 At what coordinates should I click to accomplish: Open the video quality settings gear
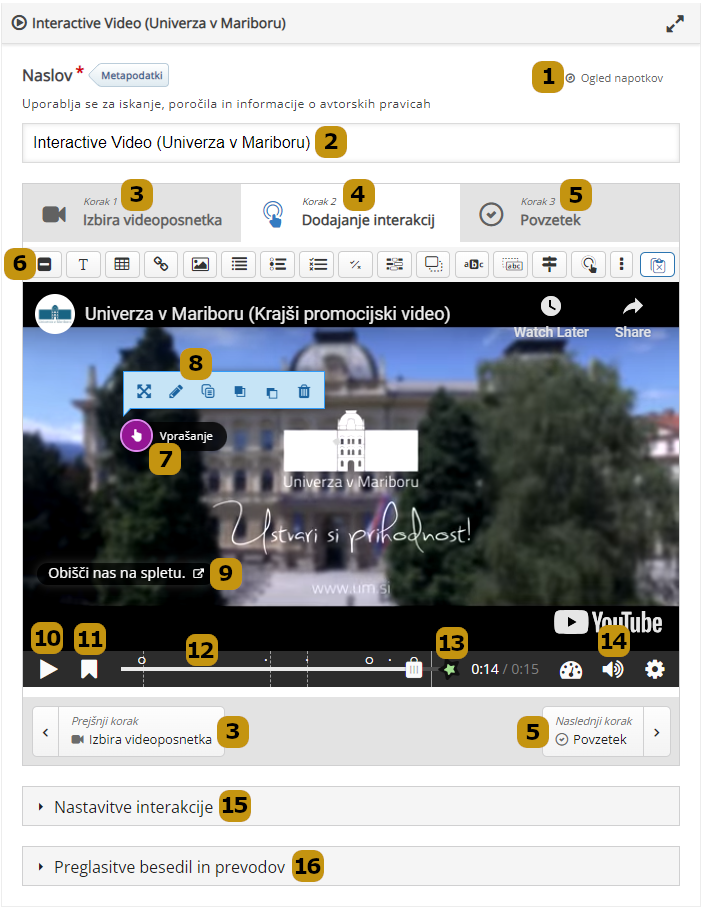[x=655, y=669]
